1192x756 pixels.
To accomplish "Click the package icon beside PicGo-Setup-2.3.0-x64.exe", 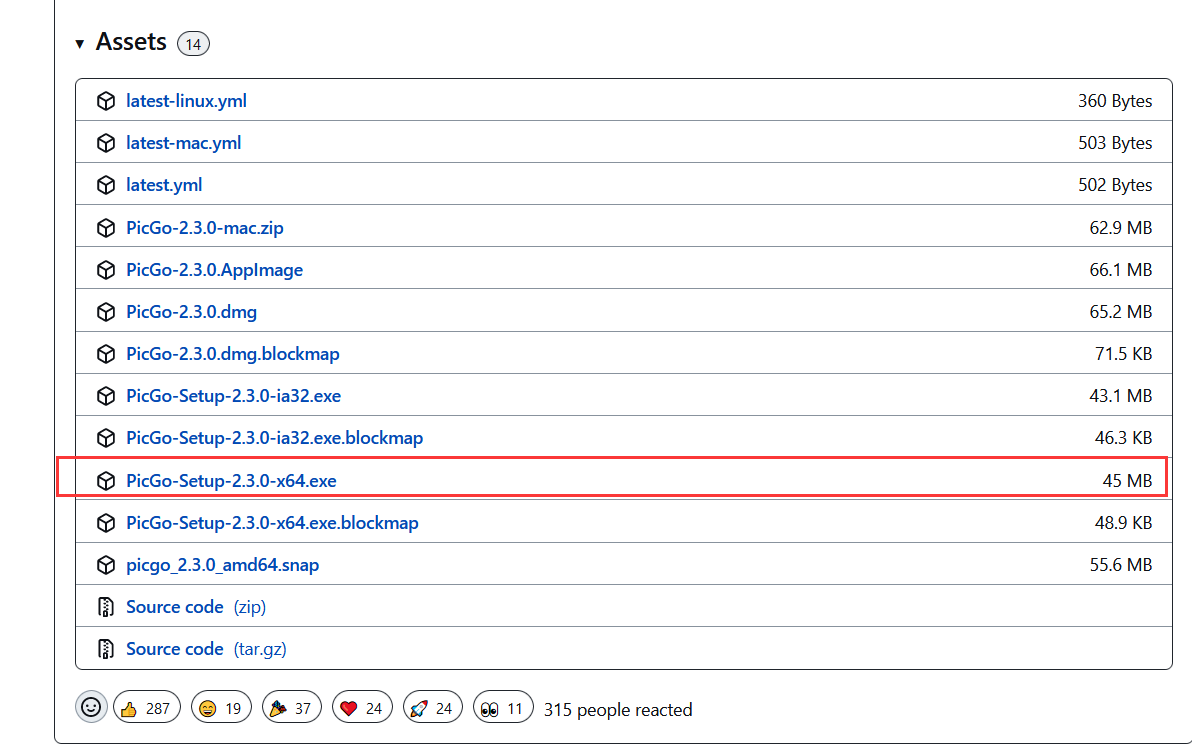I will [106, 481].
